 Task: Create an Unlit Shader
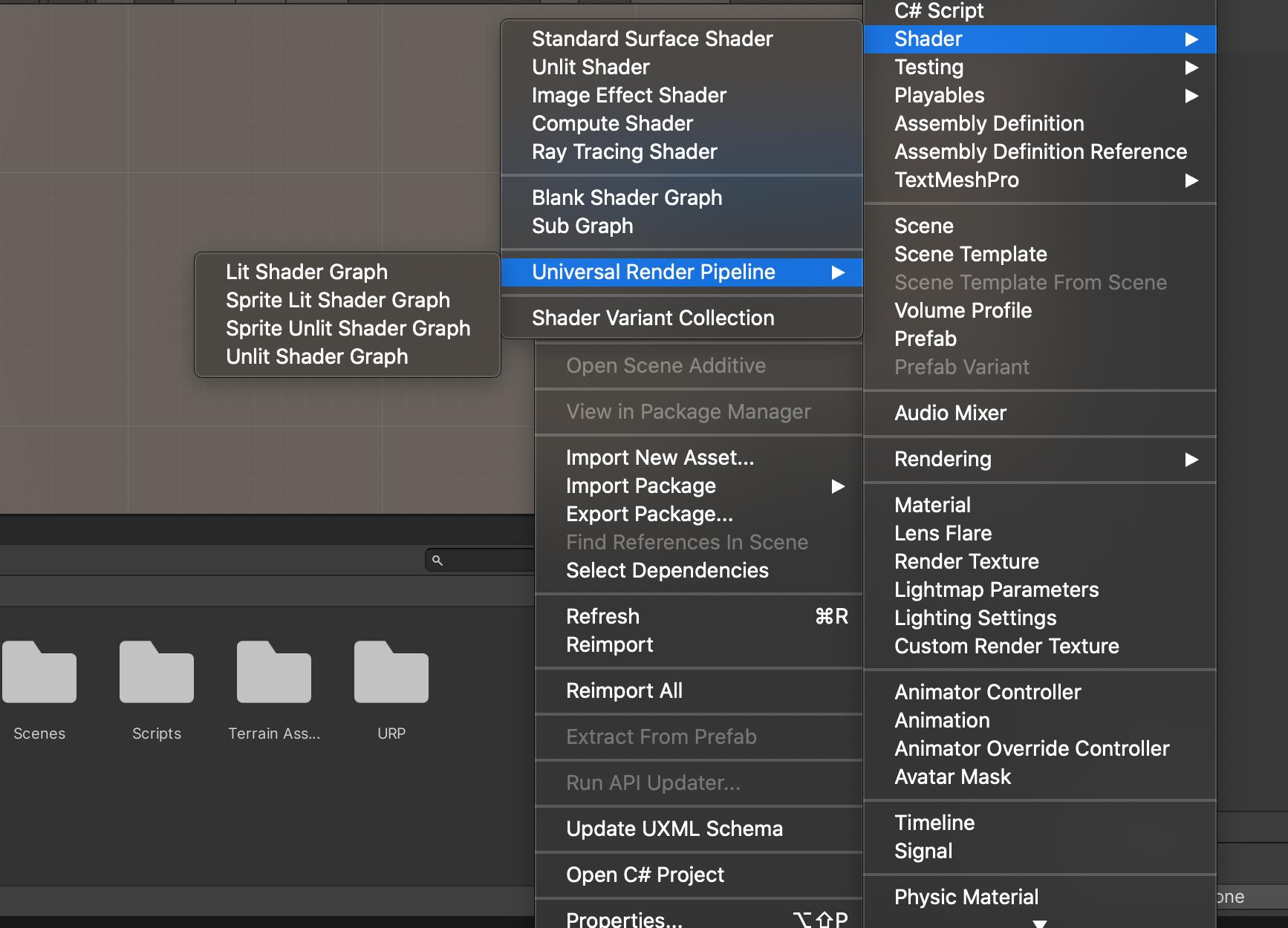[682, 68]
